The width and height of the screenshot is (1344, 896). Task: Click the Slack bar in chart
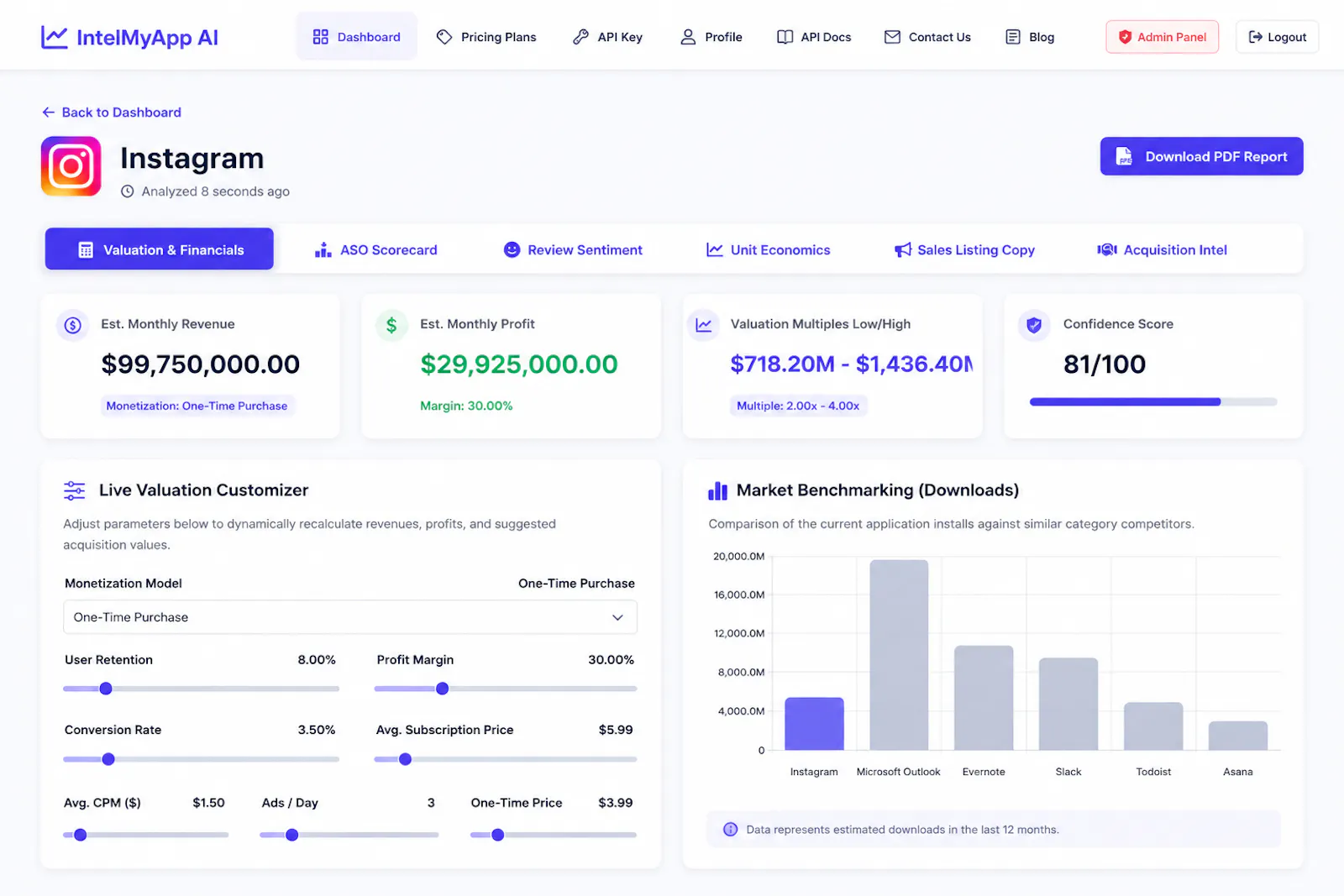click(1068, 704)
